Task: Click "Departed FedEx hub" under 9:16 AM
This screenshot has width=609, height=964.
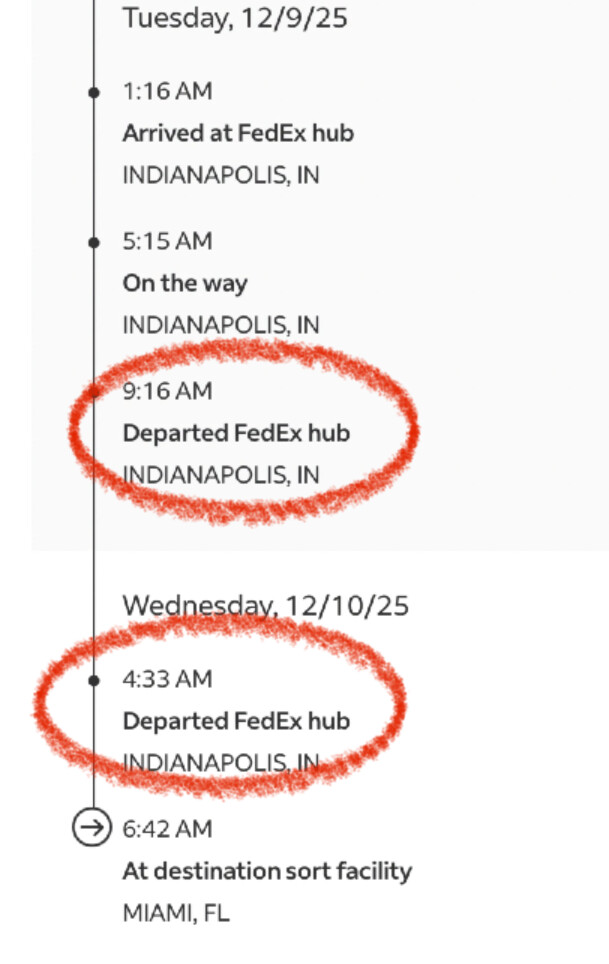Action: coord(236,433)
